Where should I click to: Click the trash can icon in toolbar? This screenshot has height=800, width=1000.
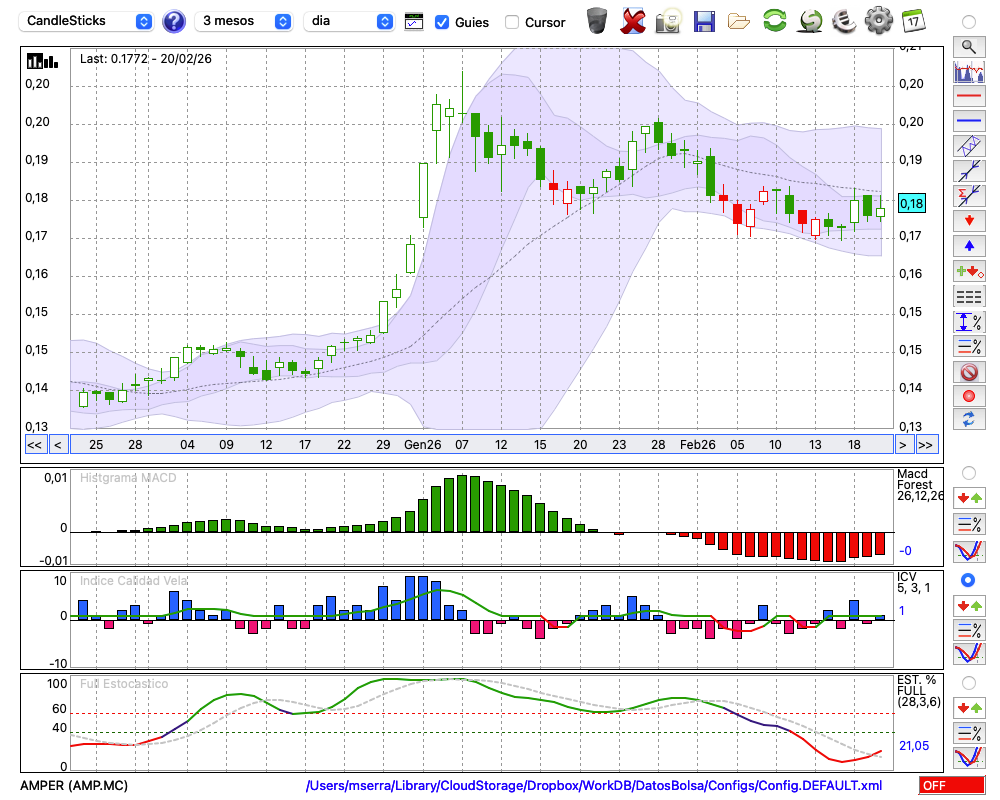[x=597, y=21]
